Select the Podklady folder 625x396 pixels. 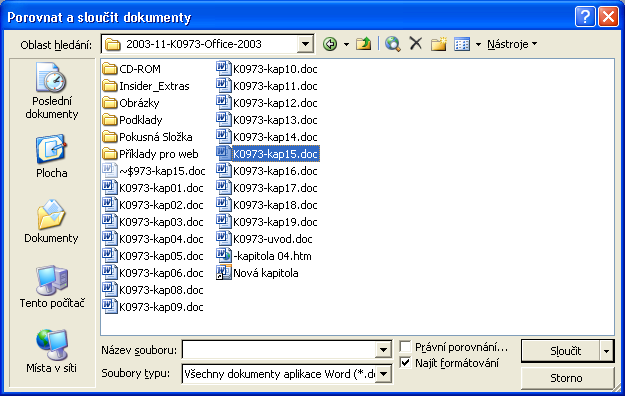(x=132, y=120)
